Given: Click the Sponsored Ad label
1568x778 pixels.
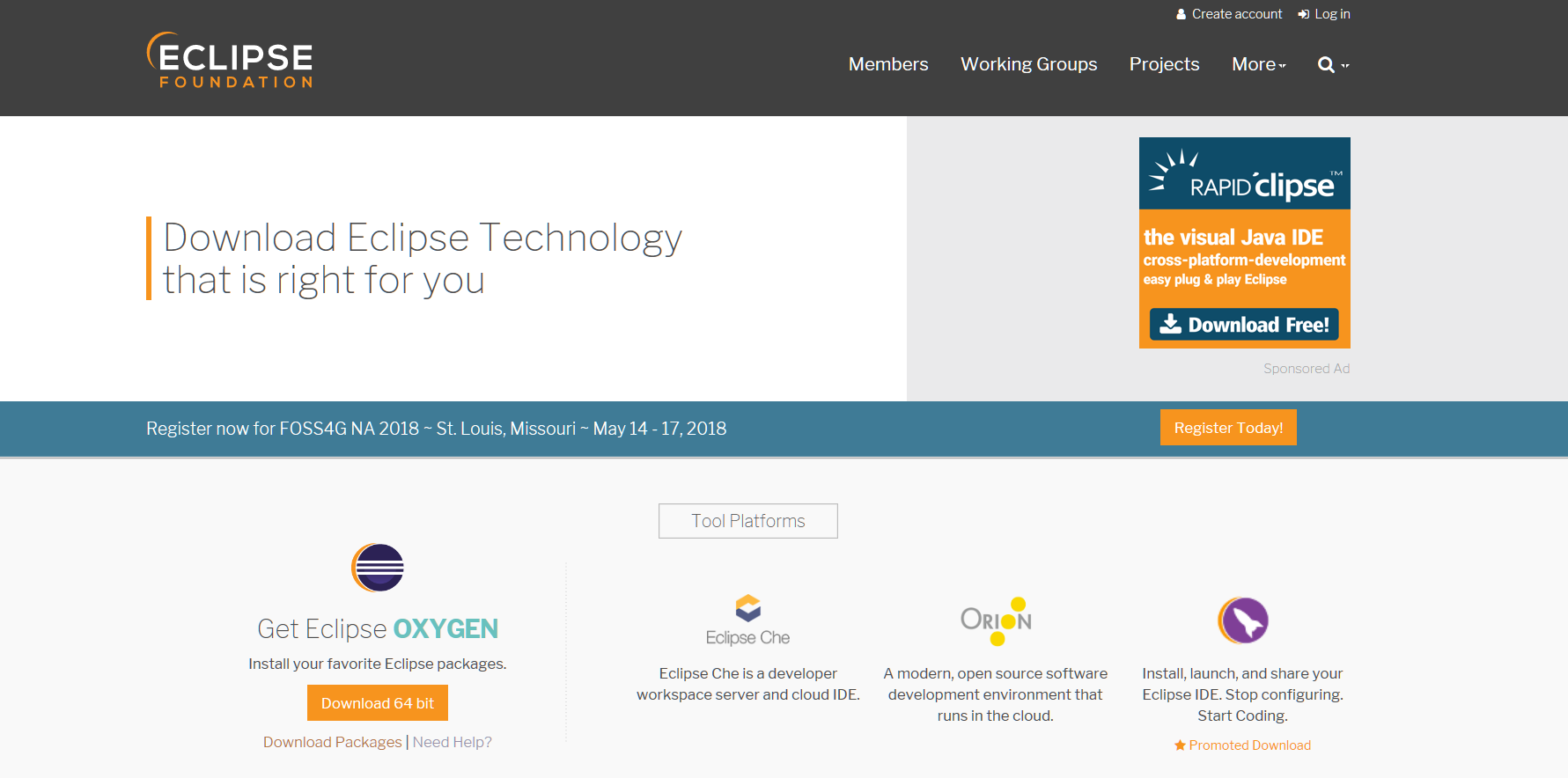Looking at the screenshot, I should (1307, 369).
